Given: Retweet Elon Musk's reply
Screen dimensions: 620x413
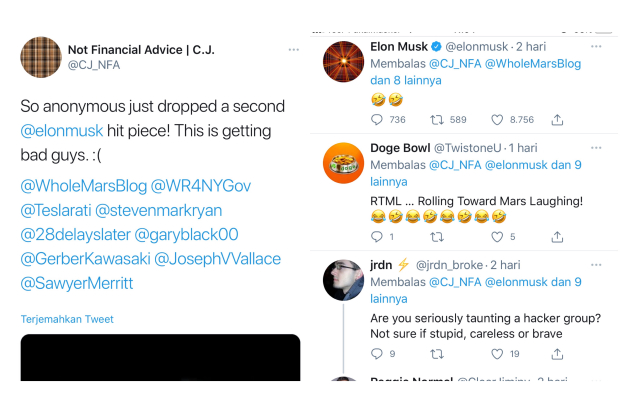Looking at the screenshot, I should click(437, 120).
